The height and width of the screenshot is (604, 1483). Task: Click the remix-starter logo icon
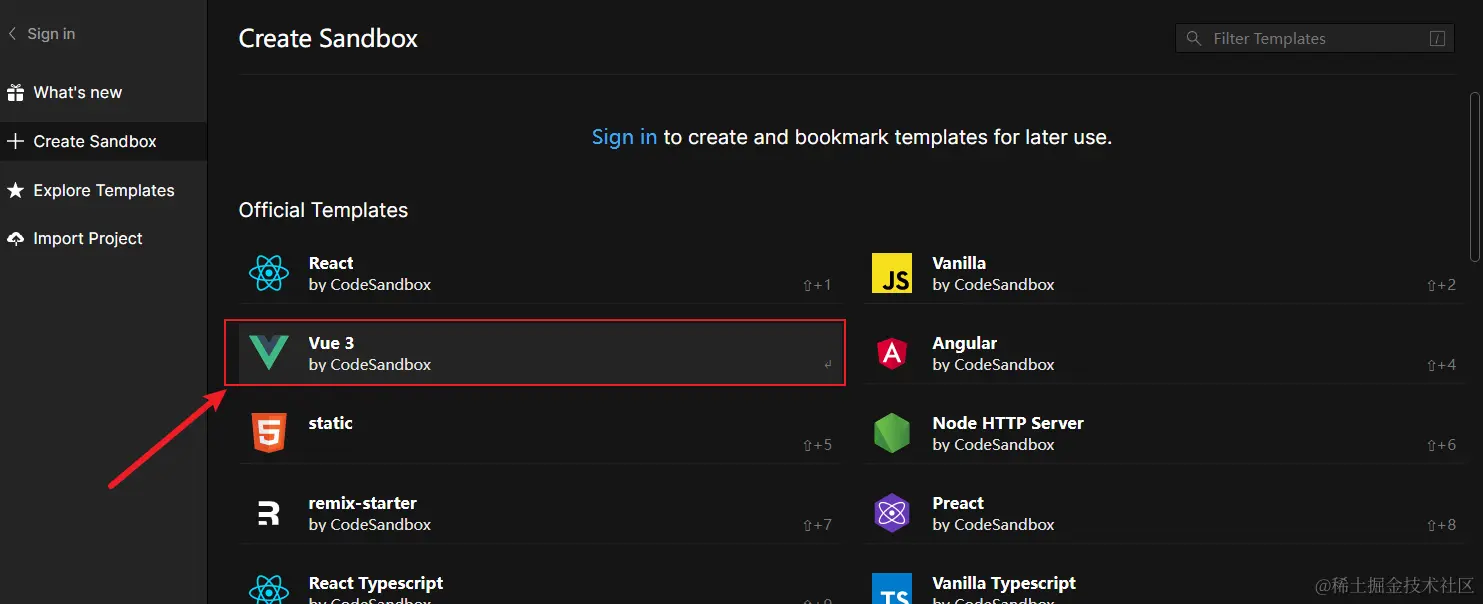point(269,513)
